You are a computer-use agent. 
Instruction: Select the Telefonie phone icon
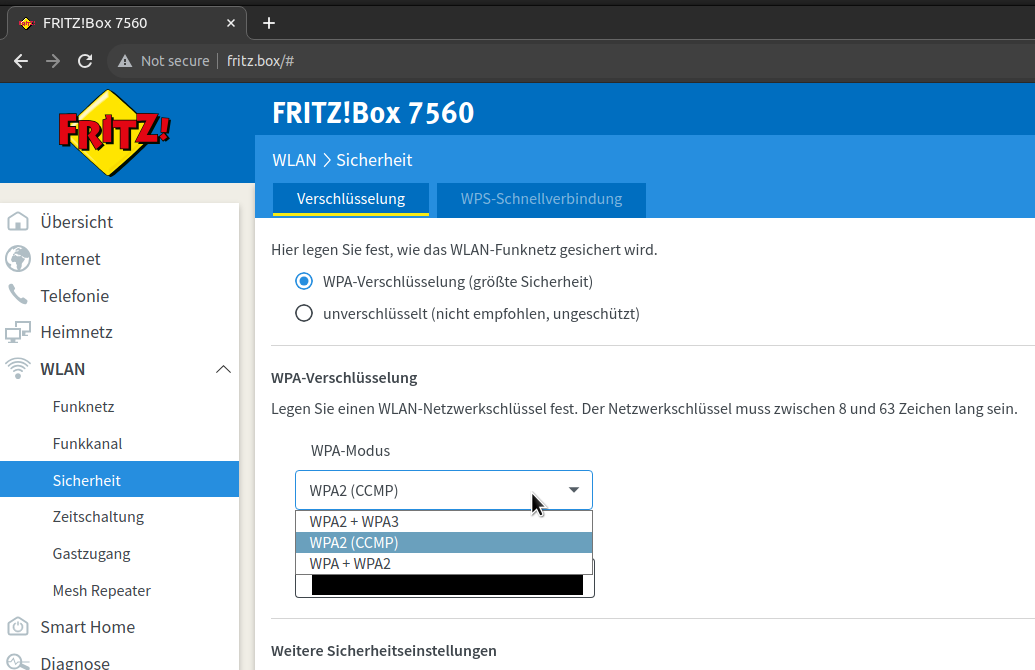(19, 295)
